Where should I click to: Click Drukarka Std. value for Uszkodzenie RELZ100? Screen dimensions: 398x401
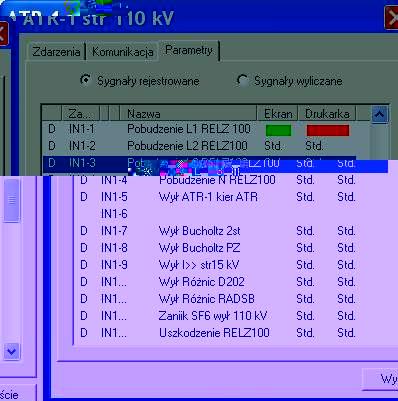pos(346,333)
